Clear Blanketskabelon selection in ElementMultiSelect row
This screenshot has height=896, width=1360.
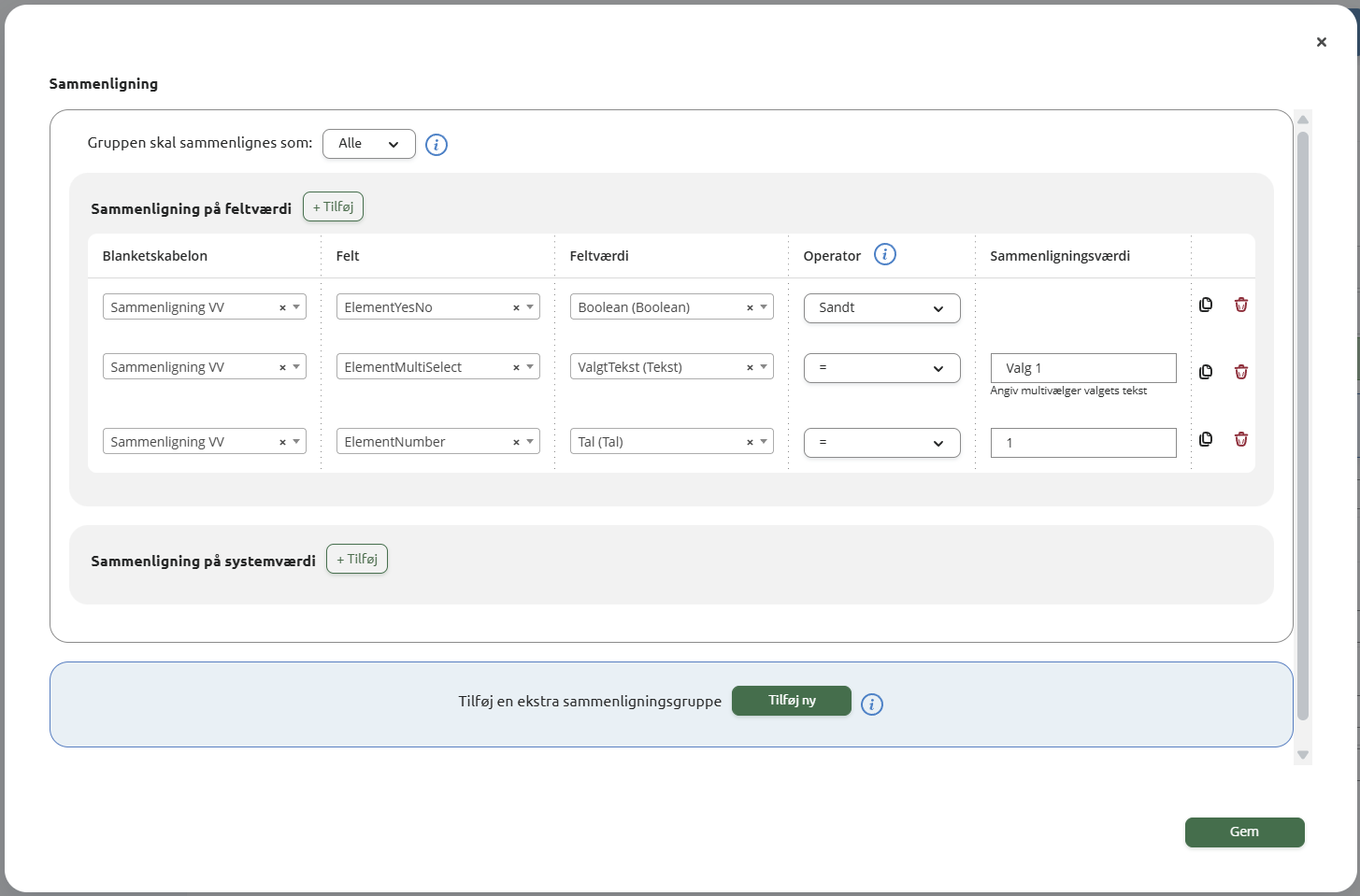click(282, 367)
